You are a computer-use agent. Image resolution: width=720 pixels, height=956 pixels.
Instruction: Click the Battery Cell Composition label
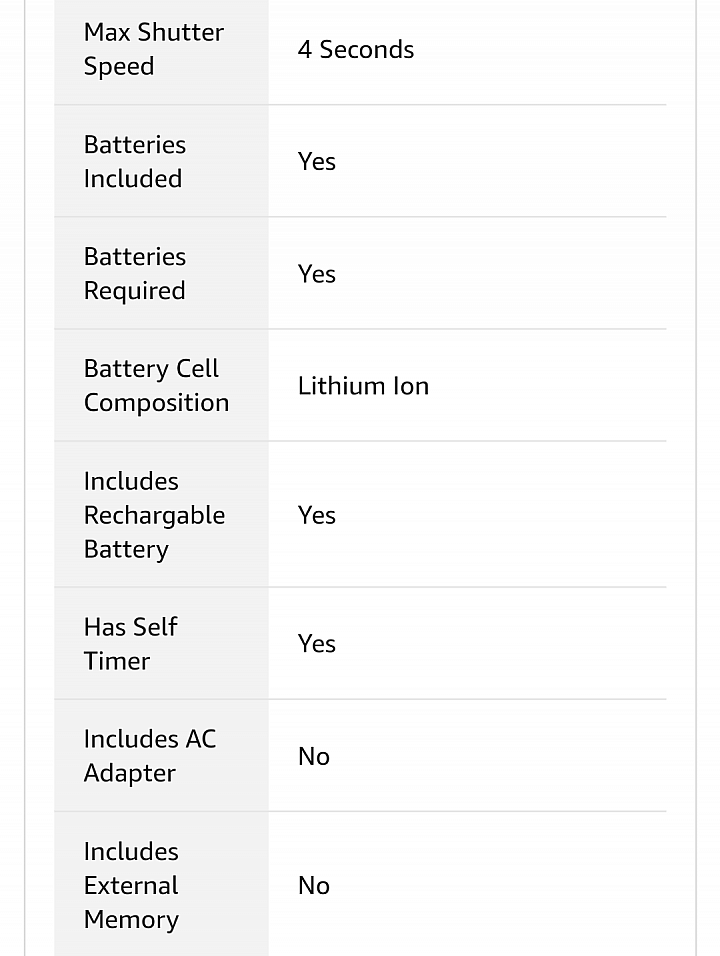coord(156,385)
